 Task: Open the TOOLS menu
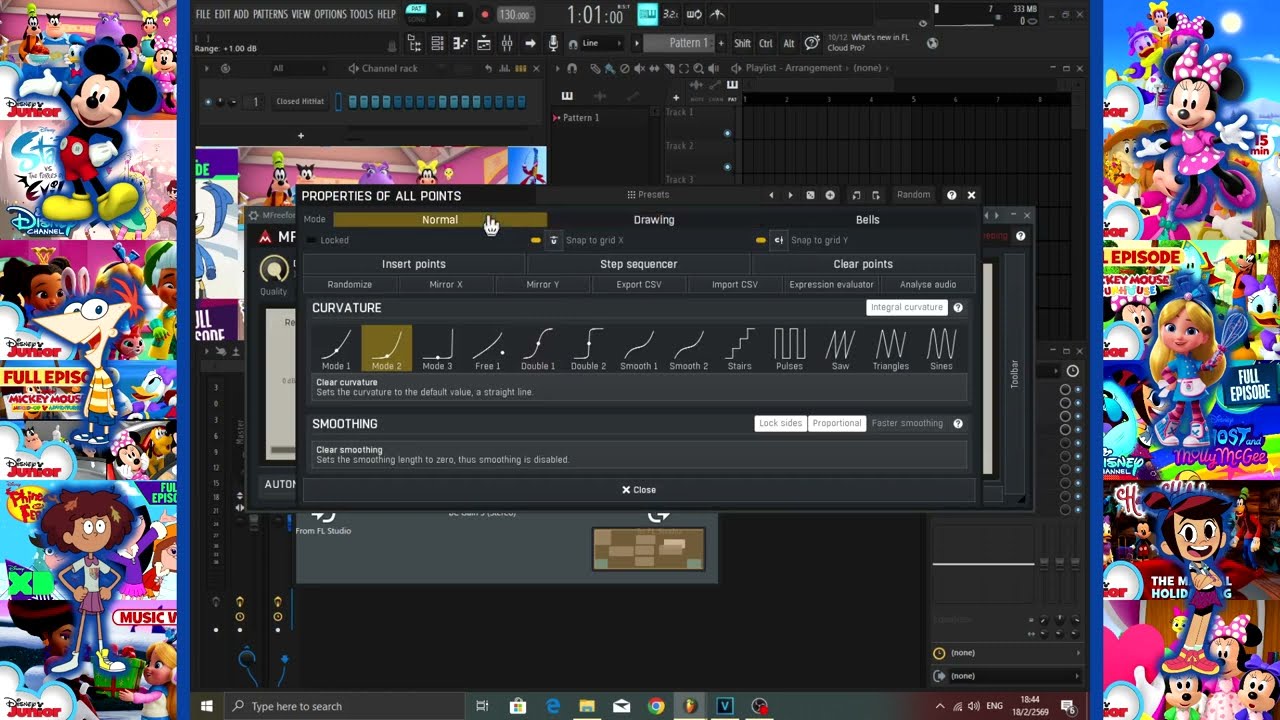tap(361, 14)
